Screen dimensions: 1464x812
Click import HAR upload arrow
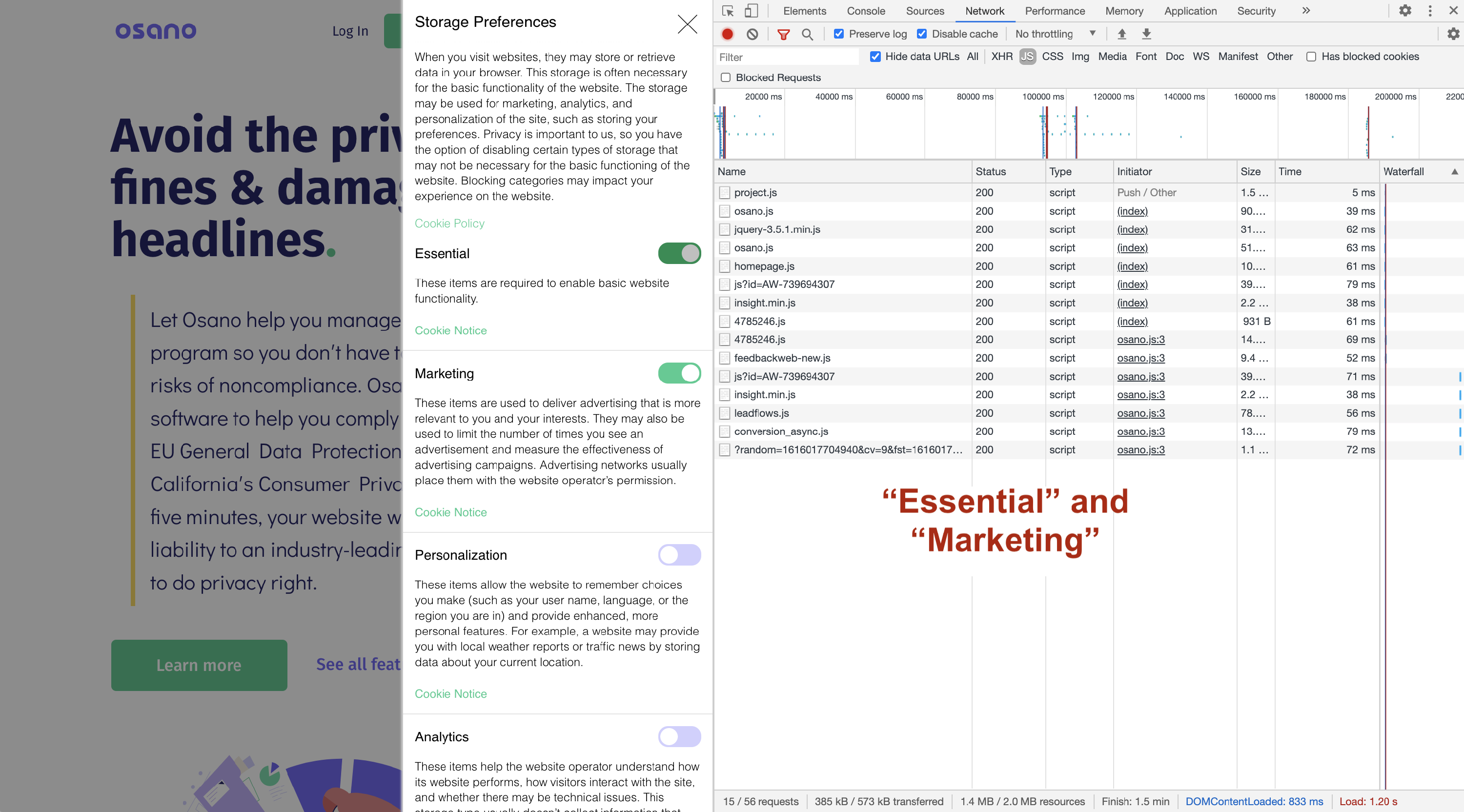pyautogui.click(x=1122, y=34)
